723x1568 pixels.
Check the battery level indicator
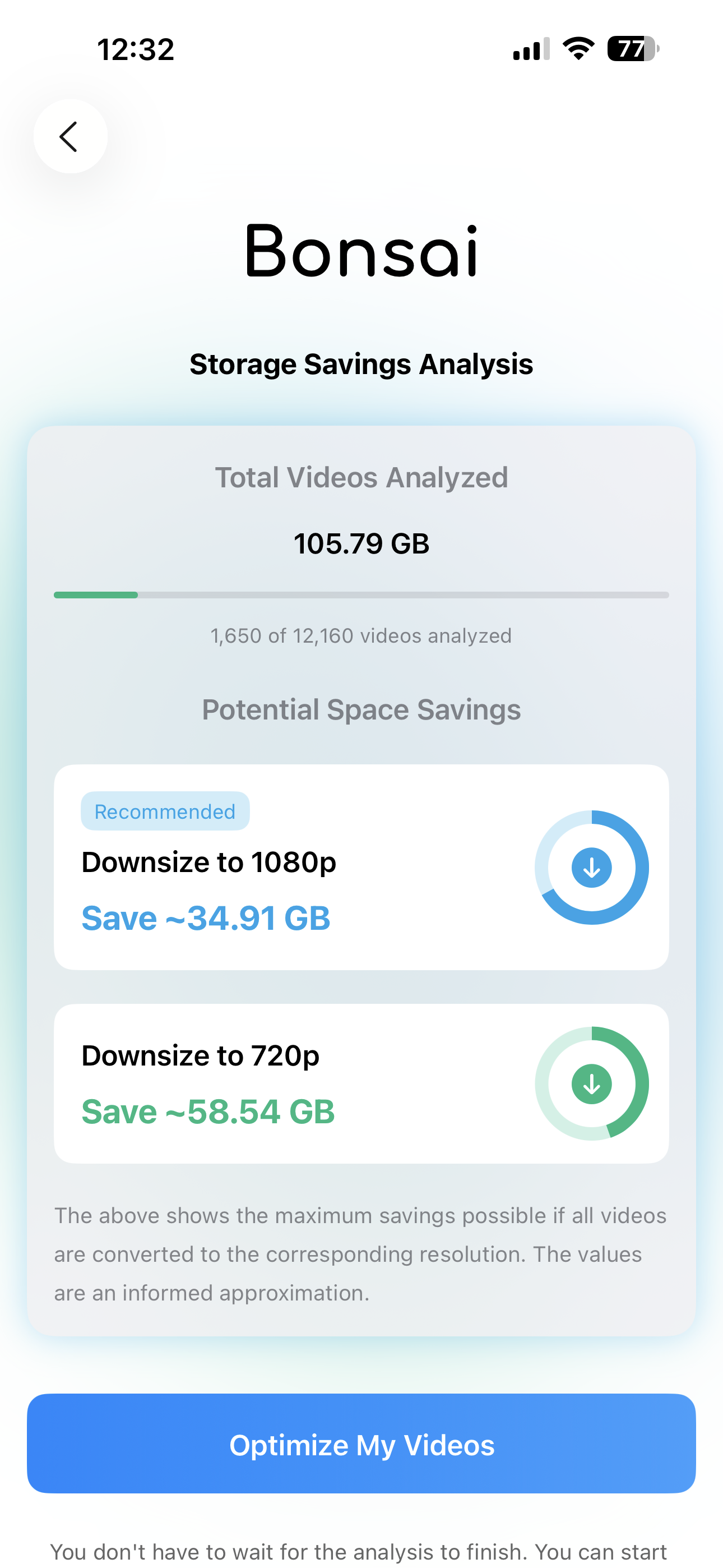click(633, 49)
